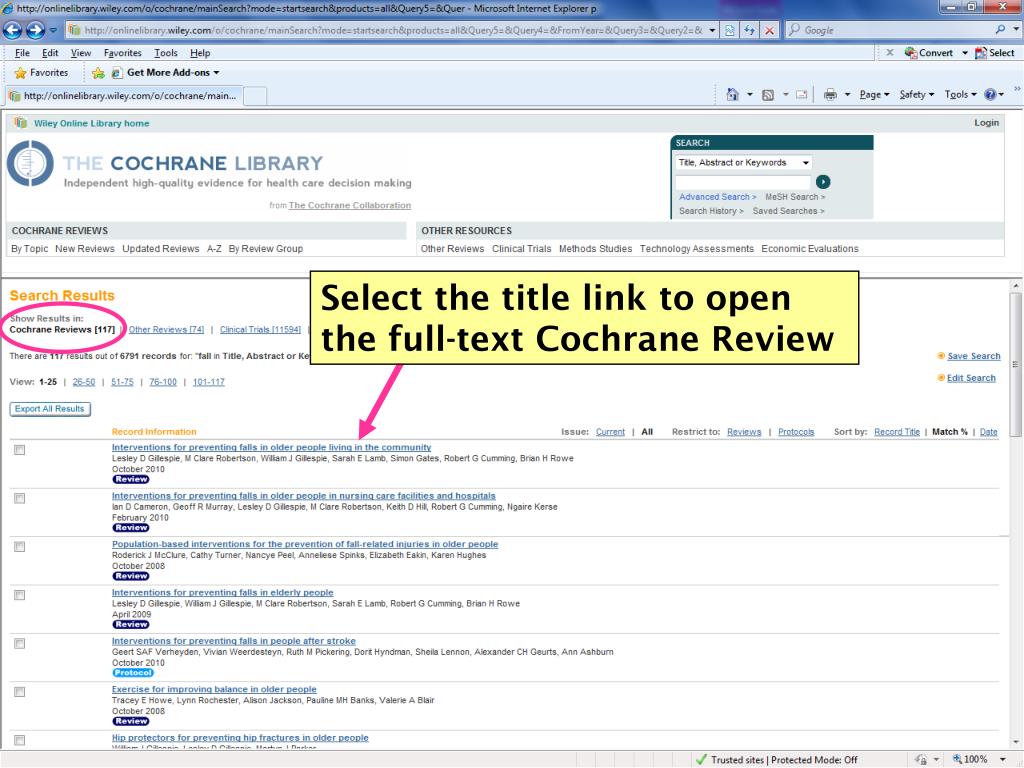Open the Safety menu dropdown
Image resolution: width=1024 pixels, height=768 pixels.
tap(916, 95)
